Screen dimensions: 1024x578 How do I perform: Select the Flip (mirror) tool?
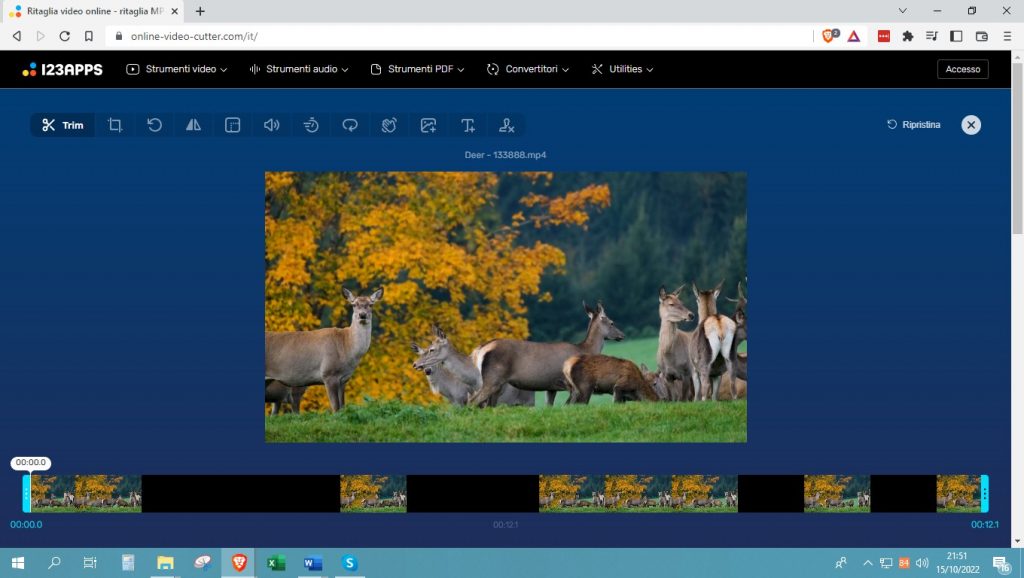coord(193,125)
